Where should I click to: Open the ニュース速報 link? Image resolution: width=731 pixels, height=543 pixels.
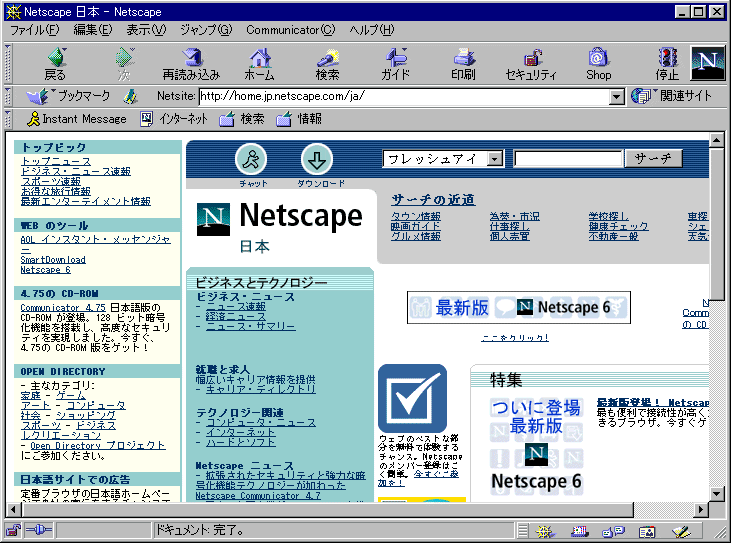tap(236, 307)
